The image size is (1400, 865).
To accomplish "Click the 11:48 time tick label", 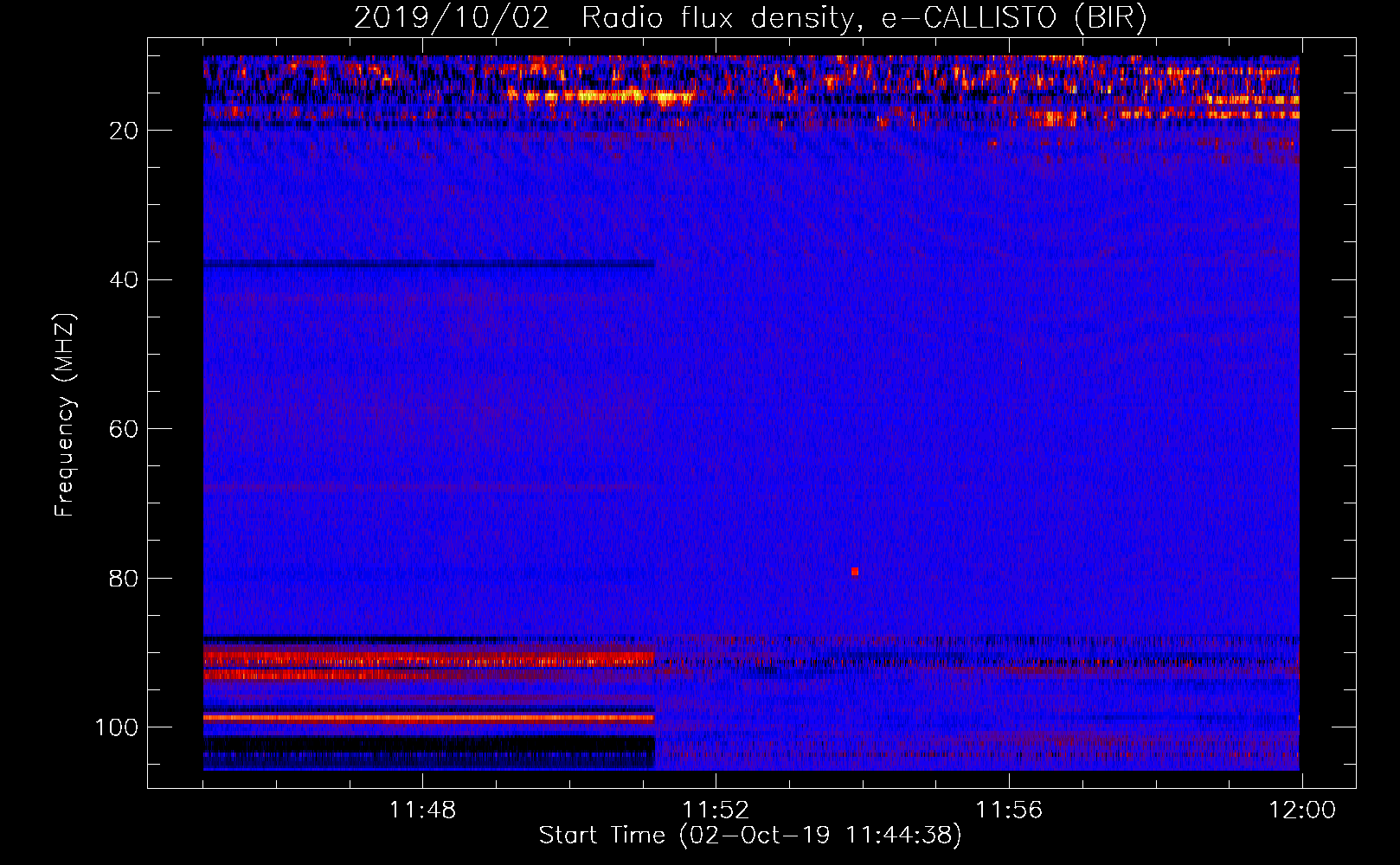I will (422, 811).
